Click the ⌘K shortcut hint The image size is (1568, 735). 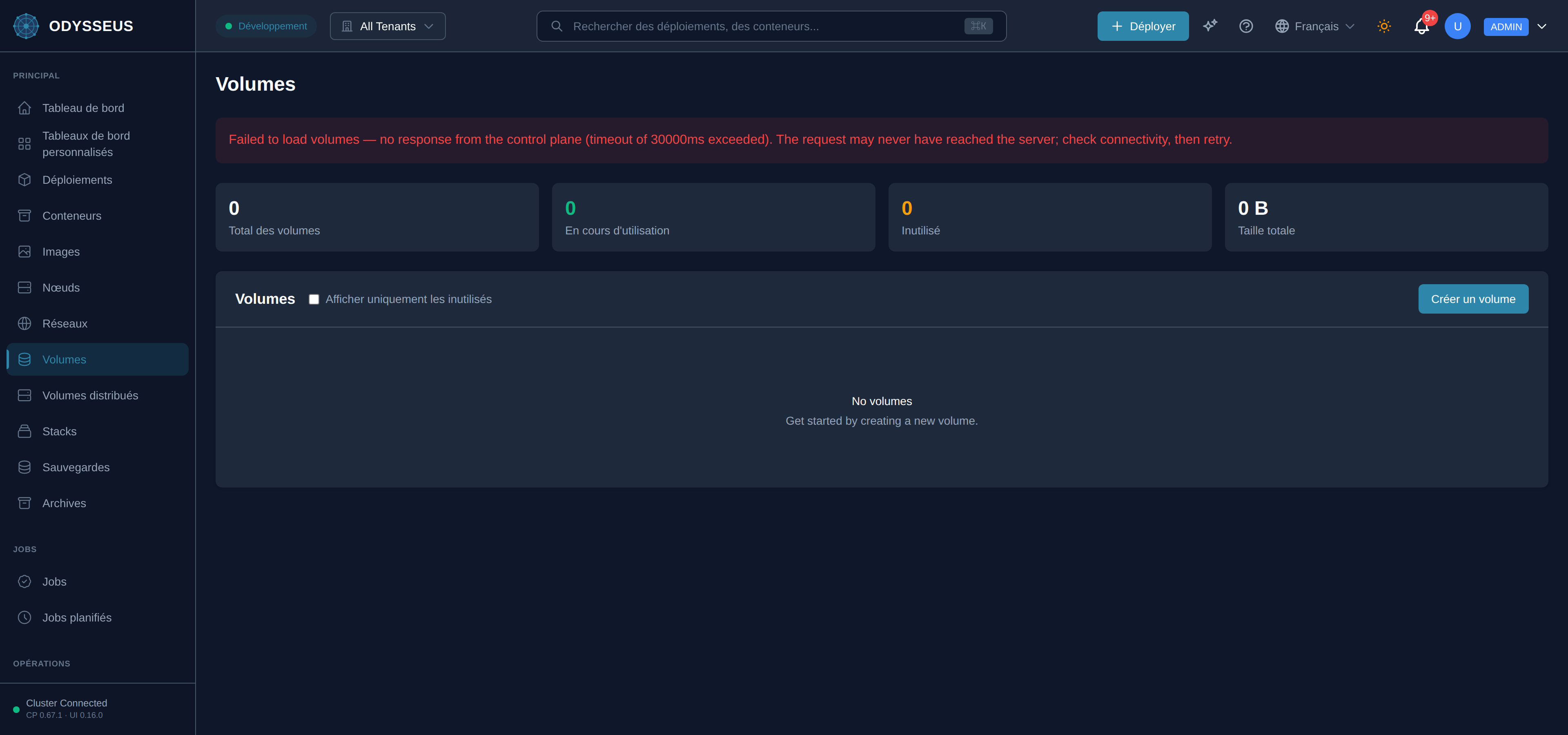point(978,26)
